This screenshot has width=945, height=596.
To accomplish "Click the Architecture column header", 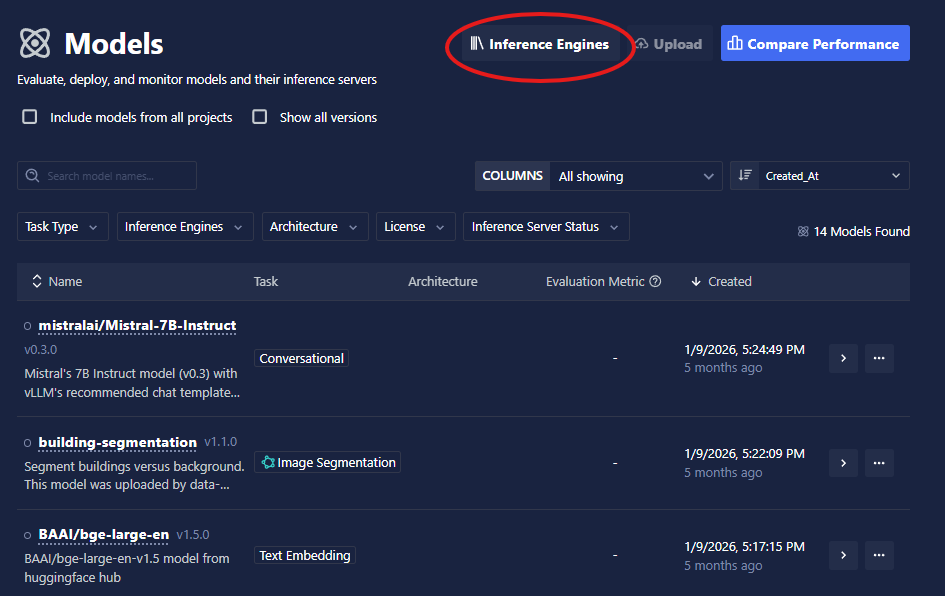I will point(442,281).
